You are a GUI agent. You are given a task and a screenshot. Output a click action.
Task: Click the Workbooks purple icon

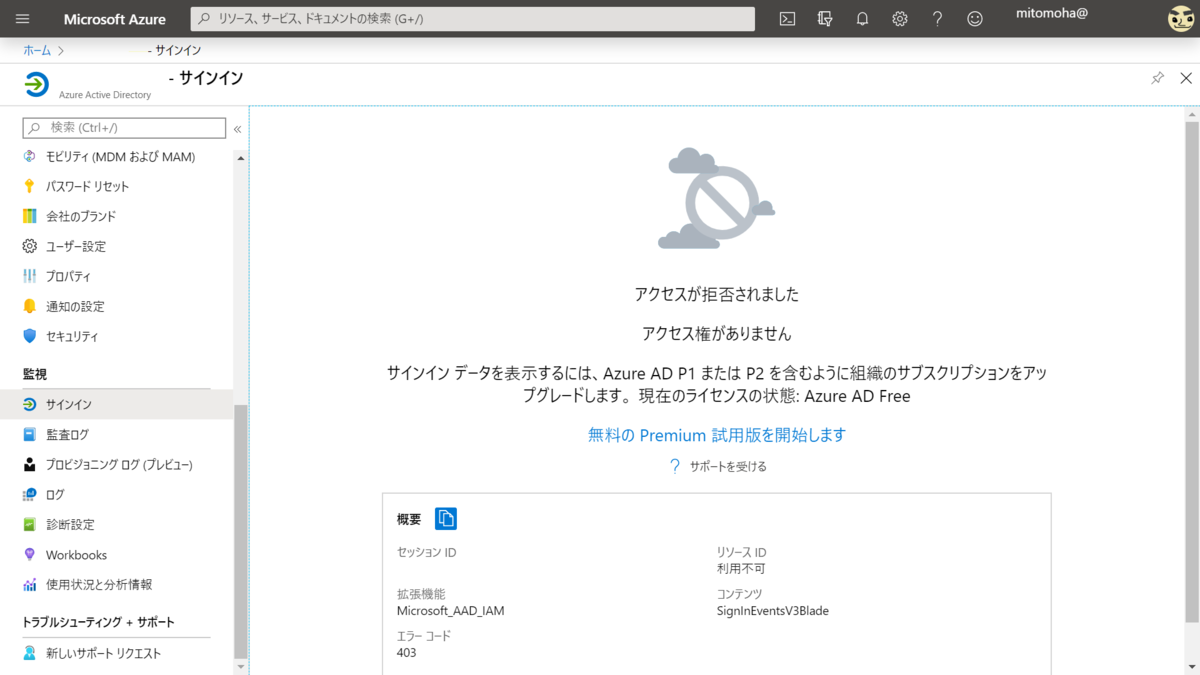click(x=30, y=554)
